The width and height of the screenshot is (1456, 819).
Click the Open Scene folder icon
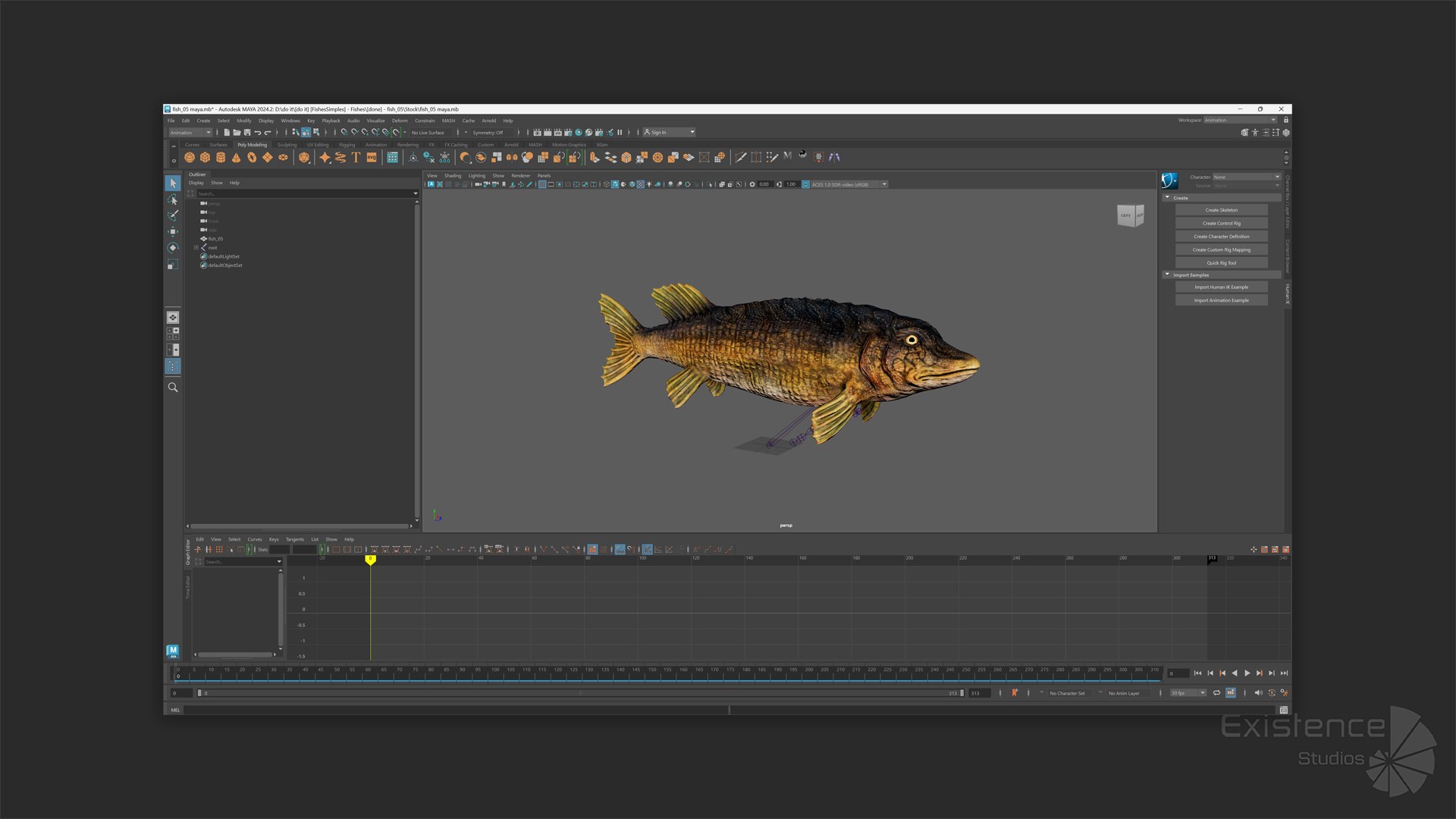click(237, 132)
